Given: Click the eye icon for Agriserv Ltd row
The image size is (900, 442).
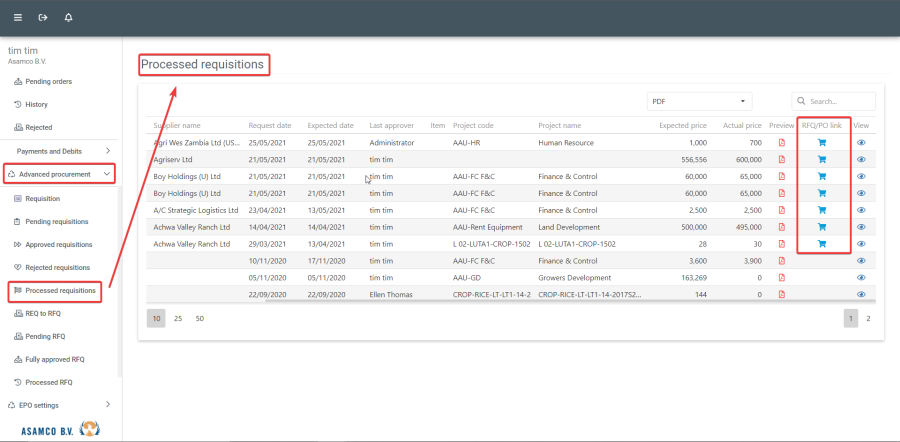Looking at the screenshot, I should tap(862, 159).
